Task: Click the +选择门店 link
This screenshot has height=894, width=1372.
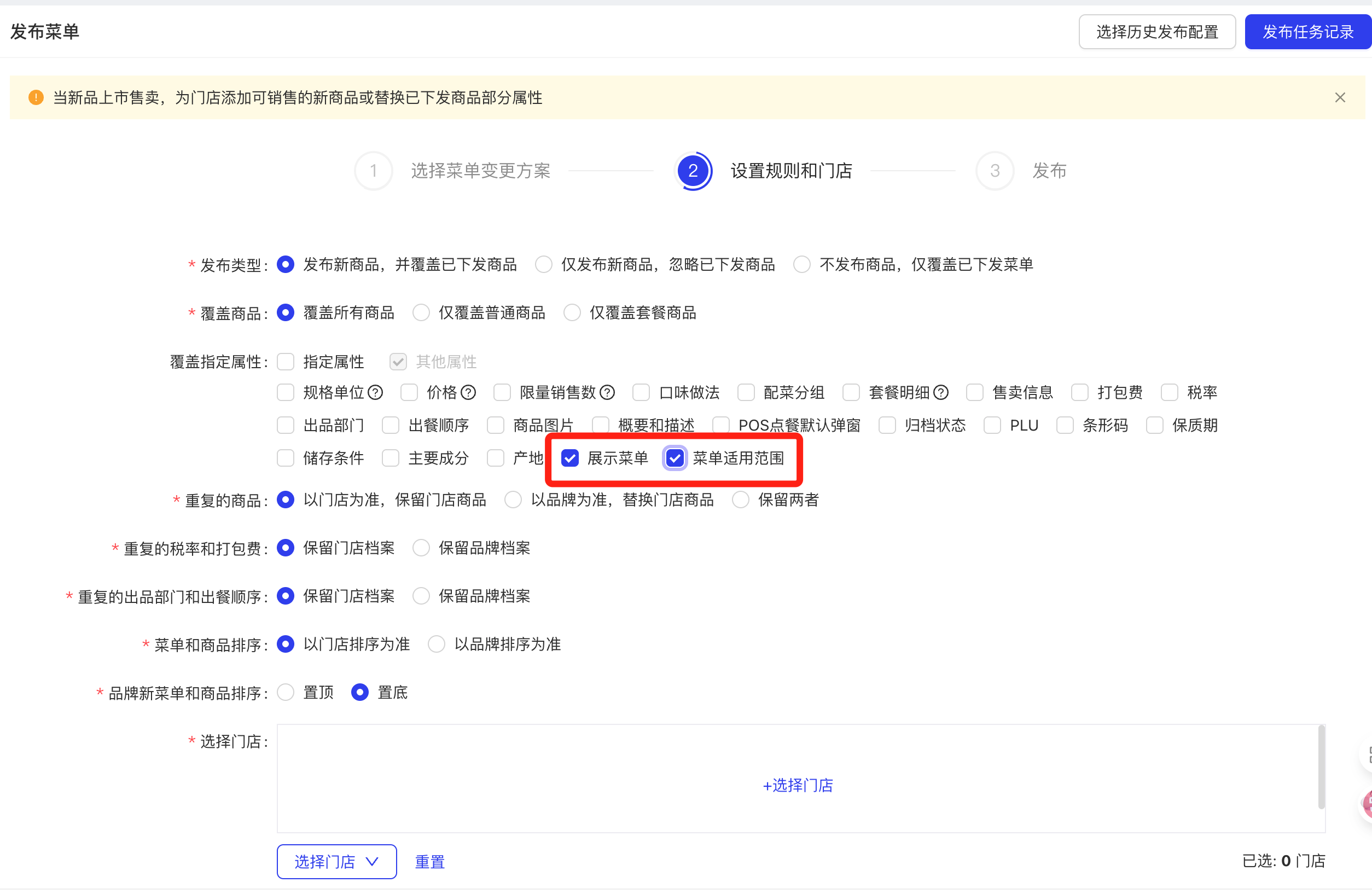Action: click(798, 786)
